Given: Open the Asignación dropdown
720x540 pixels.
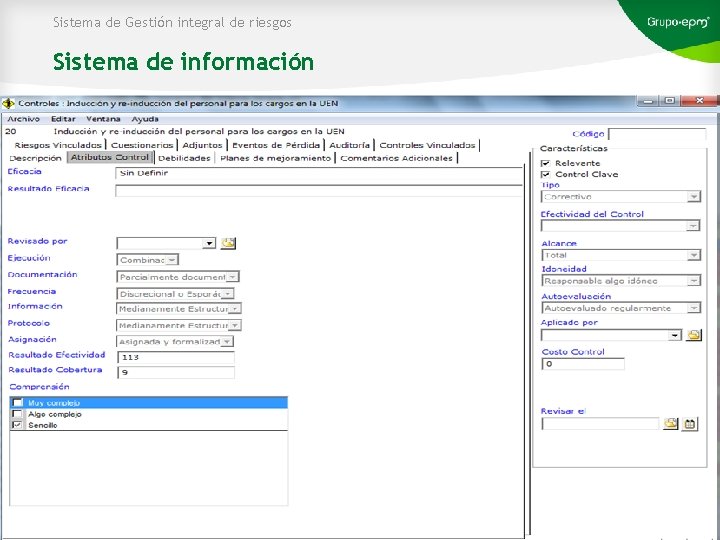Looking at the screenshot, I should pos(227,342).
